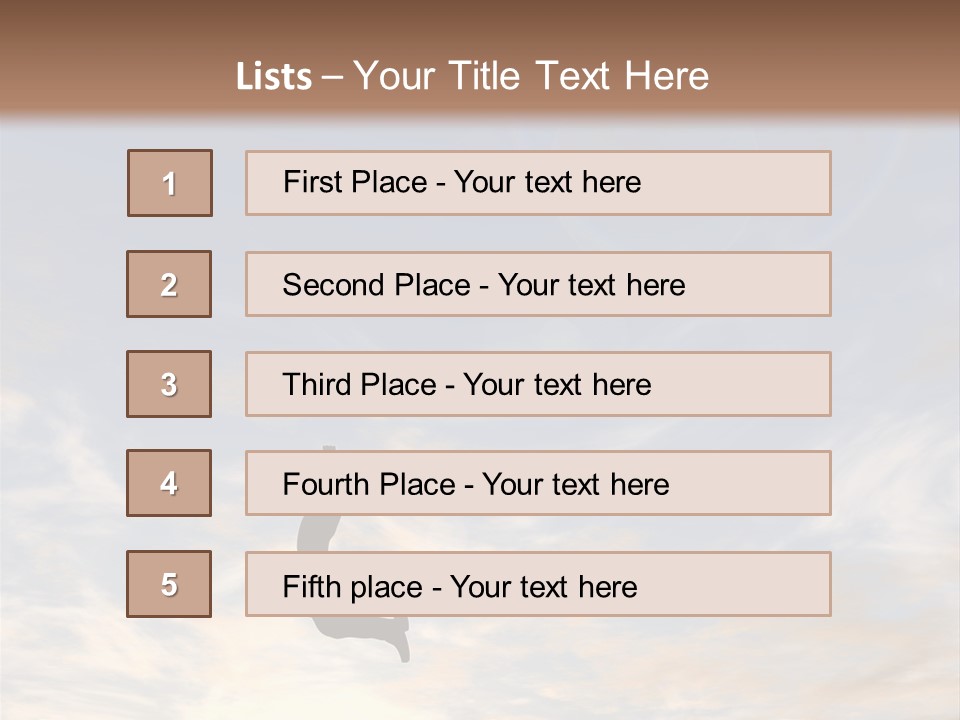Click 'Your text here' in the fifth row
The height and width of the screenshot is (720, 960).
(543, 586)
